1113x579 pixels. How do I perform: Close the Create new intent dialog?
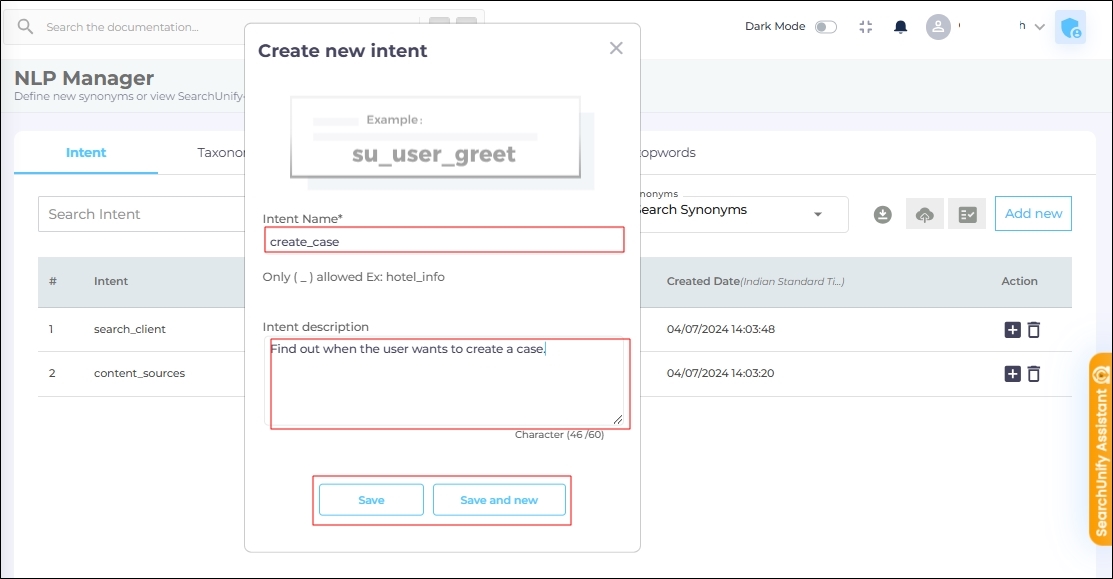click(616, 48)
